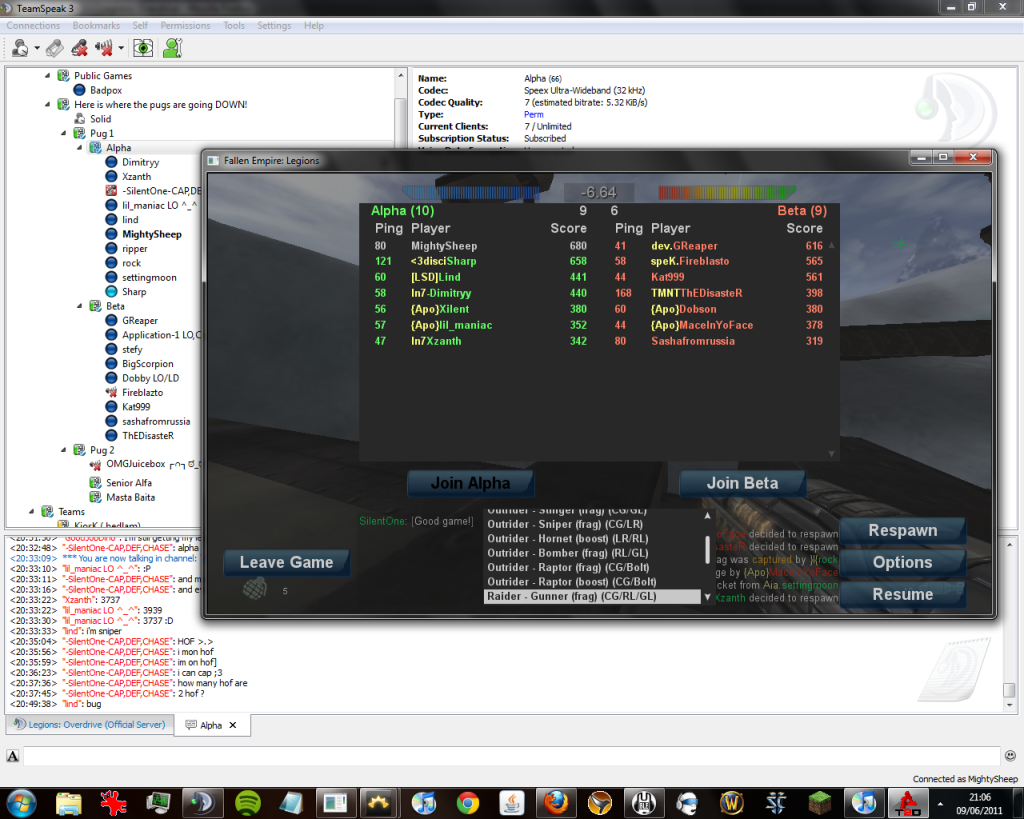The image size is (1024, 819).
Task: Select 'Outrider - Hornet (boost) (LR/RL)' class
Action: (x=592, y=539)
